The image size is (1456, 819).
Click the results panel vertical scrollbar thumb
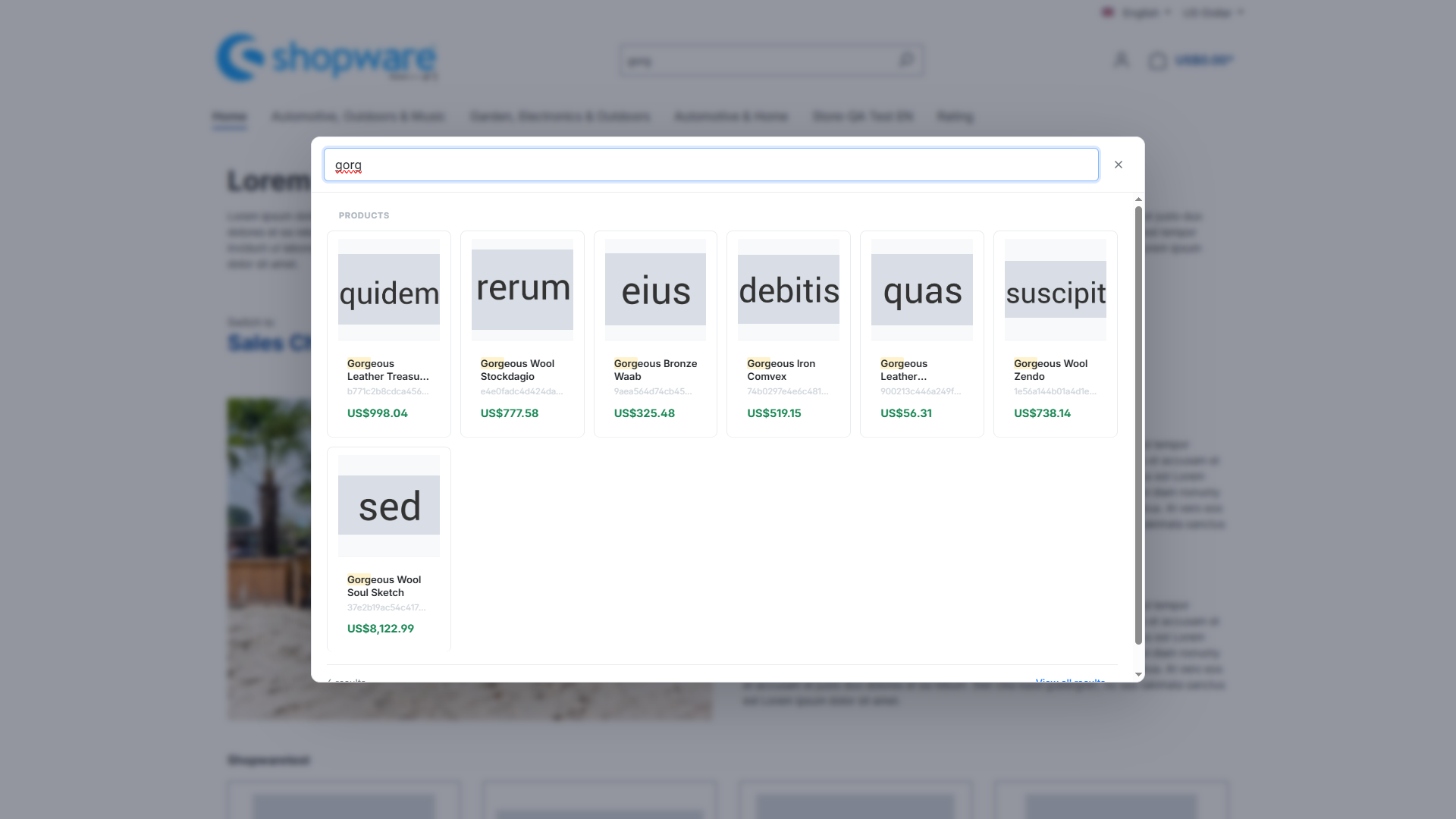coord(1138,425)
